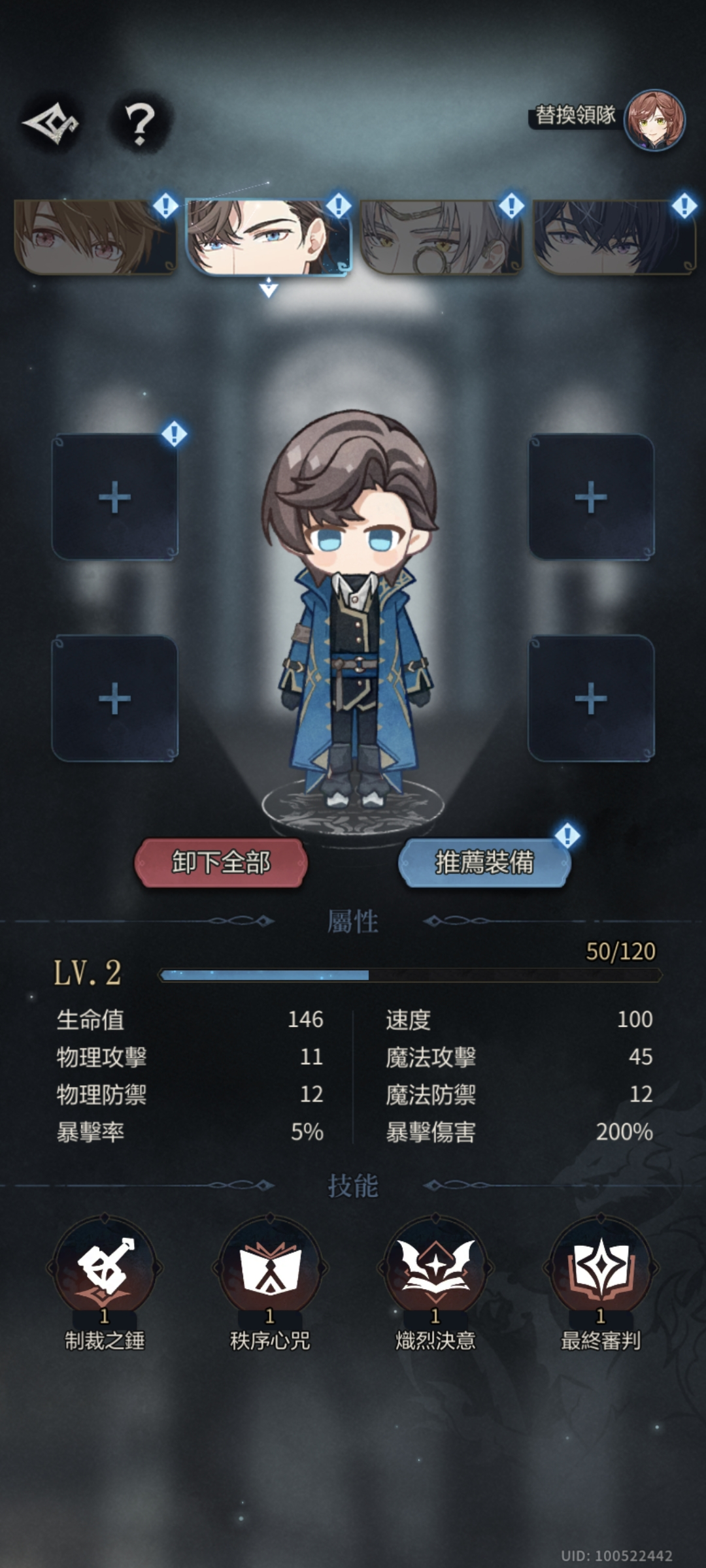Add equipment to the lower right slot

click(591, 698)
